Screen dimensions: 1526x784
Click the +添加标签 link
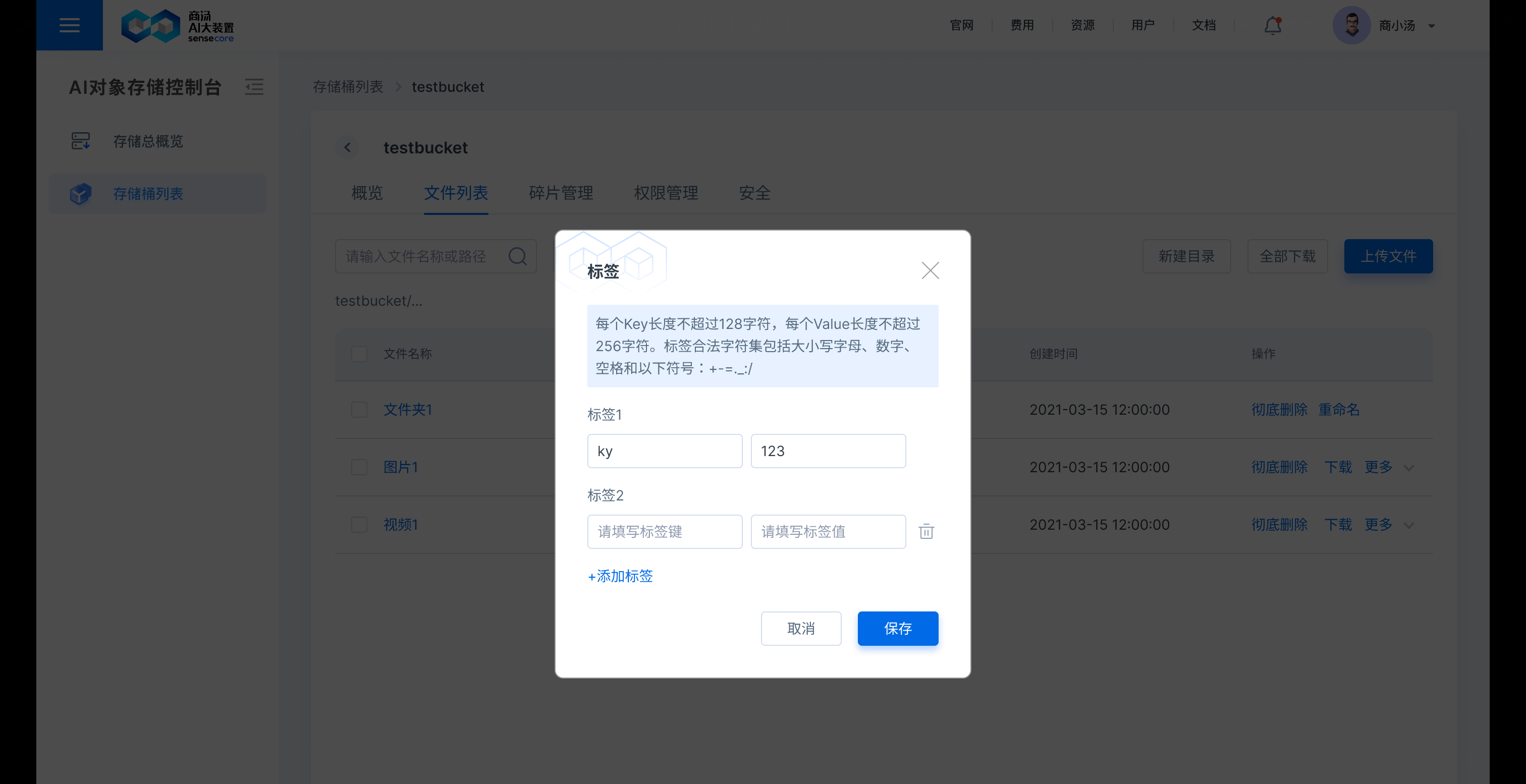pos(620,576)
